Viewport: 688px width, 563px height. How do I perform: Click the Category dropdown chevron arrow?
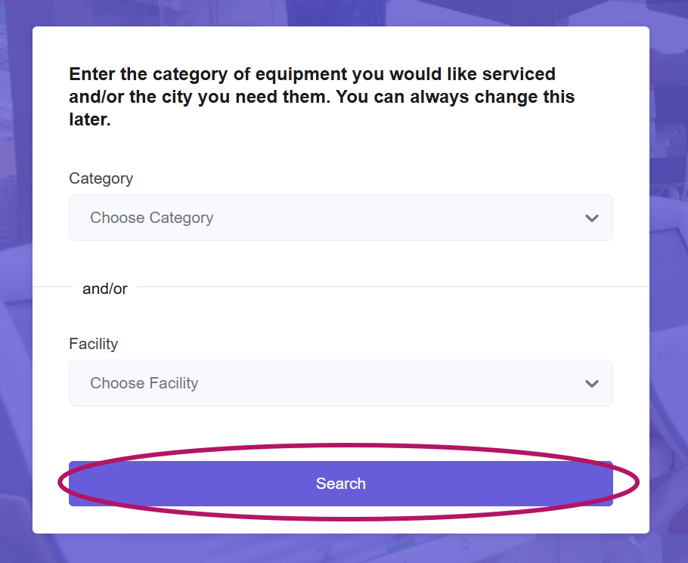(592, 218)
